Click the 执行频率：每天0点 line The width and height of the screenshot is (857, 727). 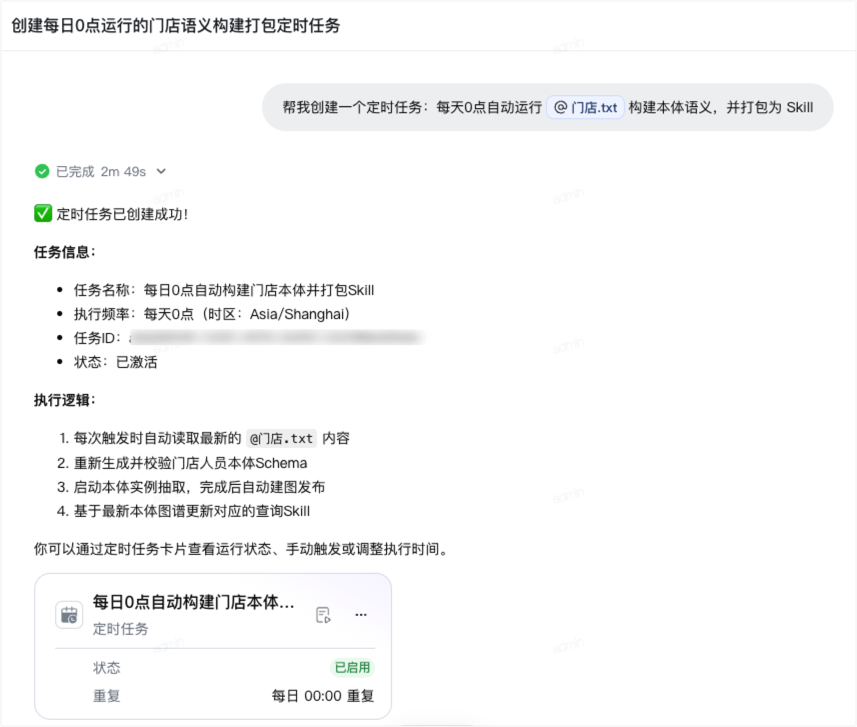[212, 314]
